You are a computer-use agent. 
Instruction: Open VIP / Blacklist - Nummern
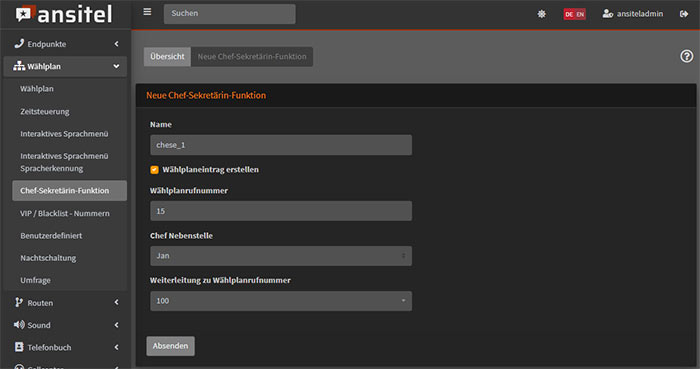pyautogui.click(x=65, y=213)
